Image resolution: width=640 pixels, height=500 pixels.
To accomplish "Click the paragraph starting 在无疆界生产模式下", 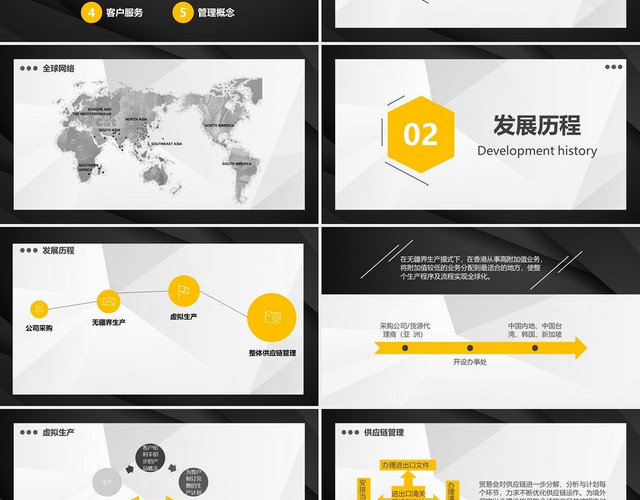I will (471, 268).
